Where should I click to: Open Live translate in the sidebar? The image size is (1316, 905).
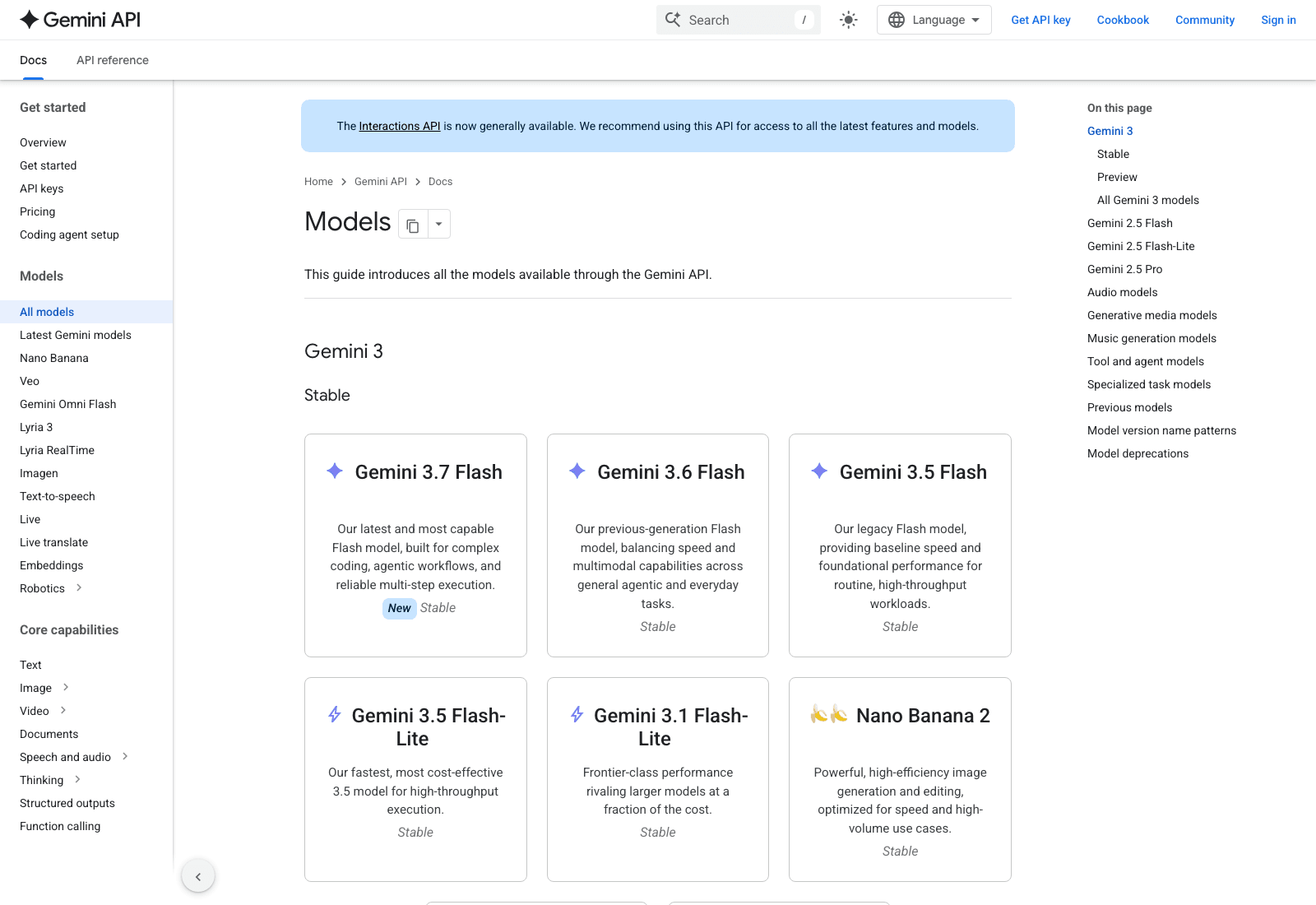click(53, 542)
